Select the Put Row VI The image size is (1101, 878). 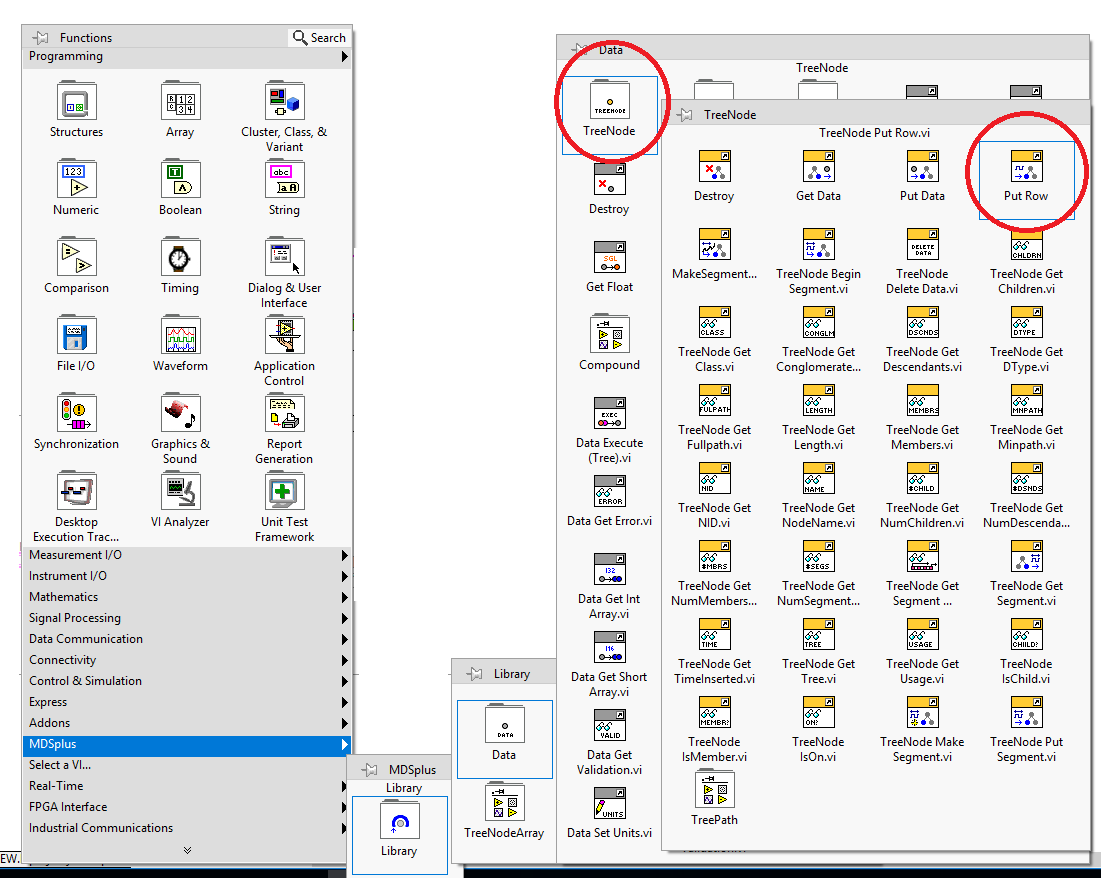[1026, 166]
